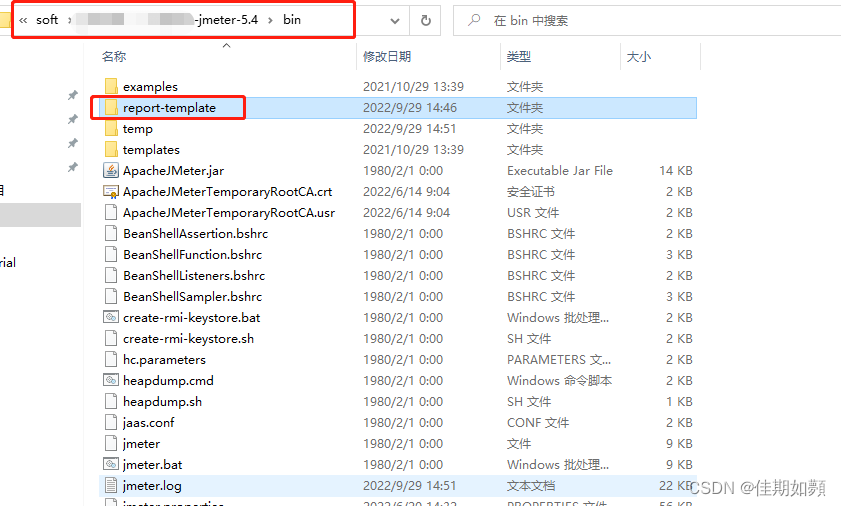
Task: Sort by the 修改日期 column header
Action: [x=387, y=56]
